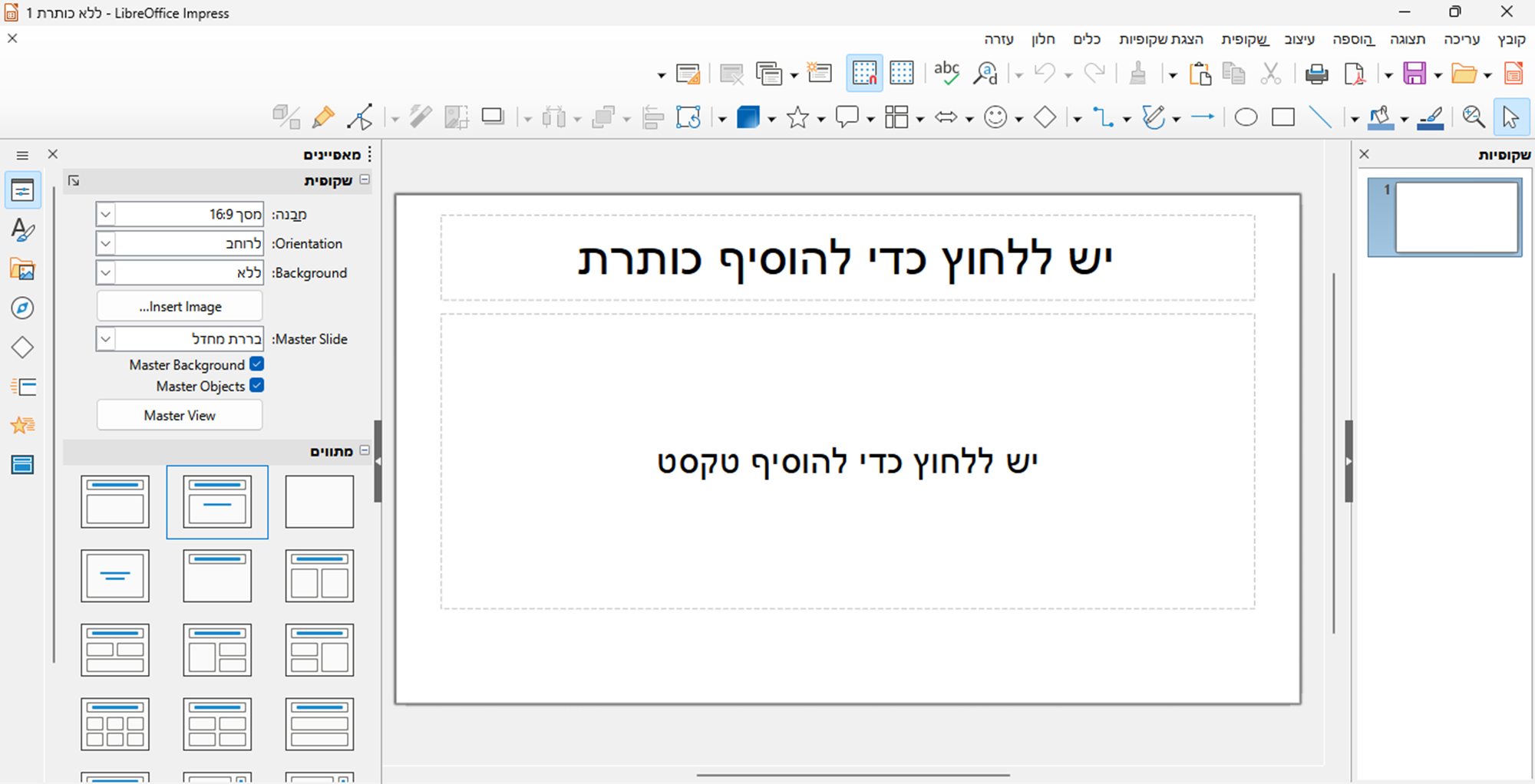Open the sidebar Animation star icon
This screenshot has width=1535, height=784.
point(22,425)
